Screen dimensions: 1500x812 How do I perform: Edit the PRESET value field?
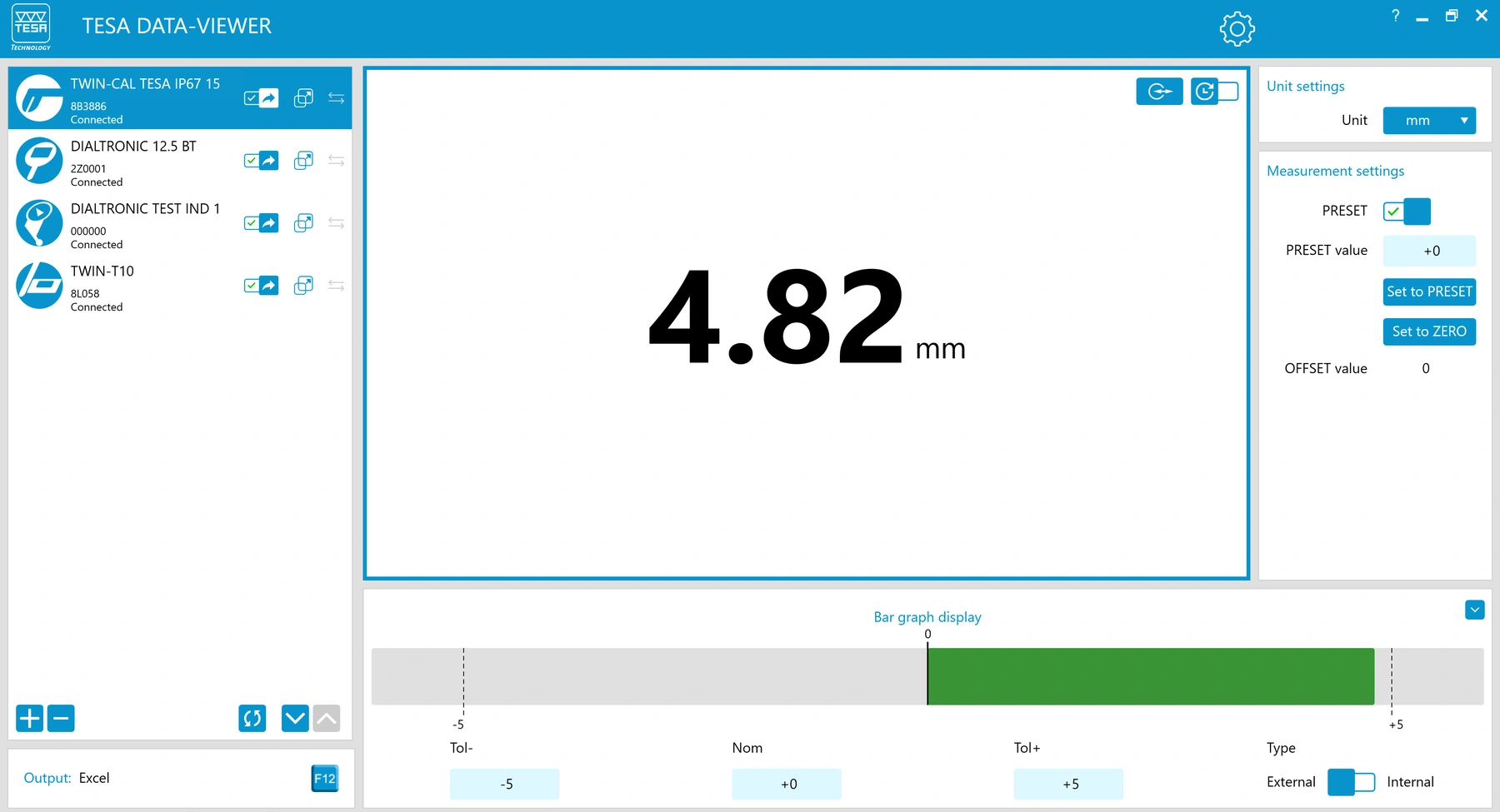tap(1429, 251)
